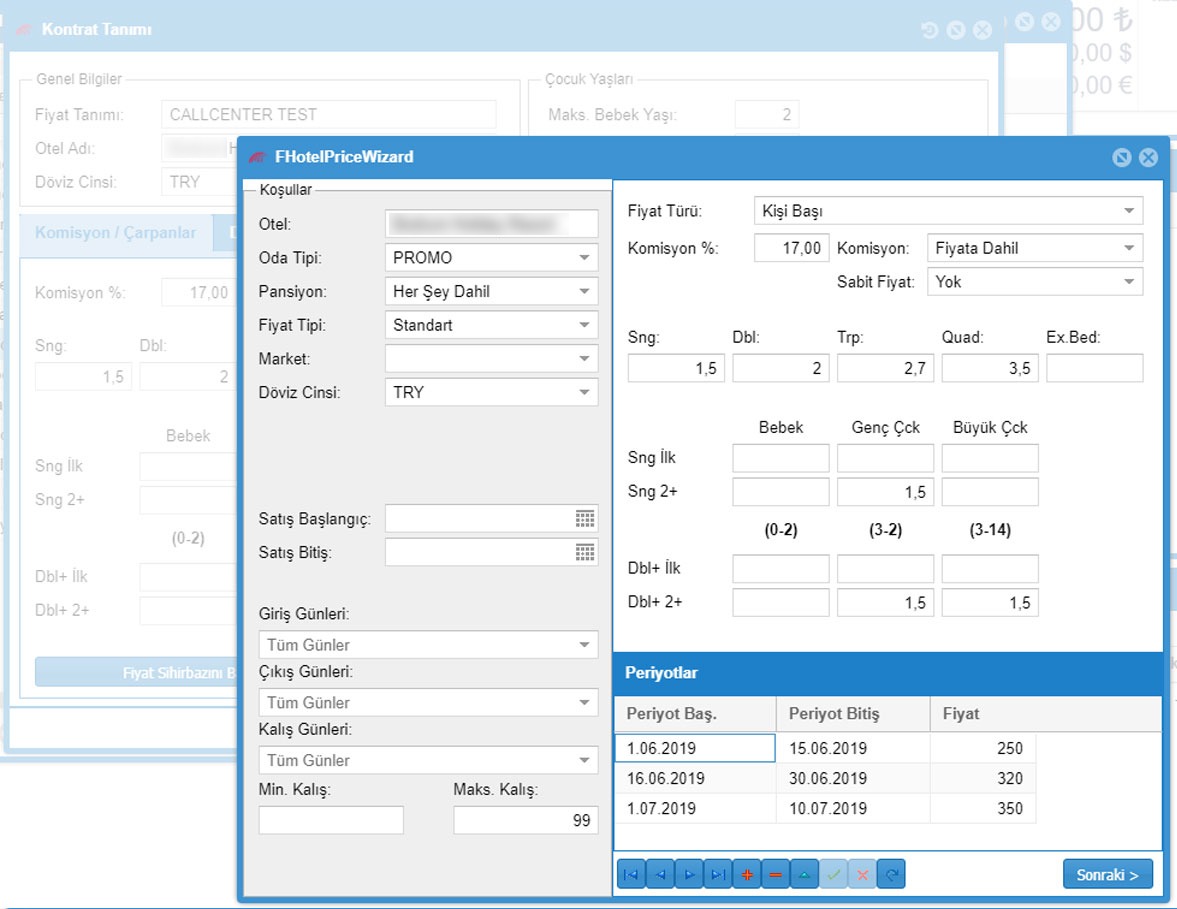Image resolution: width=1177 pixels, height=909 pixels.
Task: Open the Komisyon 'Fiyata Dahil' dropdown
Action: [x=1129, y=248]
